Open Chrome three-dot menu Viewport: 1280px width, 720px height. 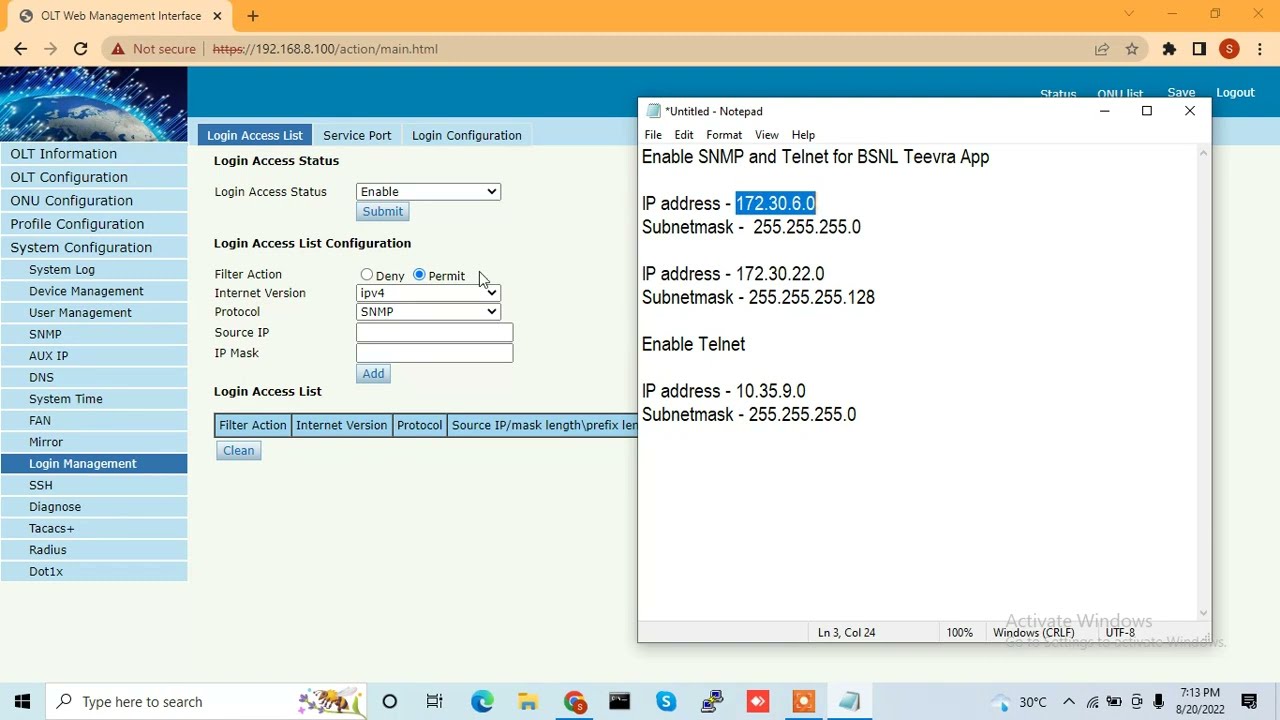pyautogui.click(x=1258, y=49)
